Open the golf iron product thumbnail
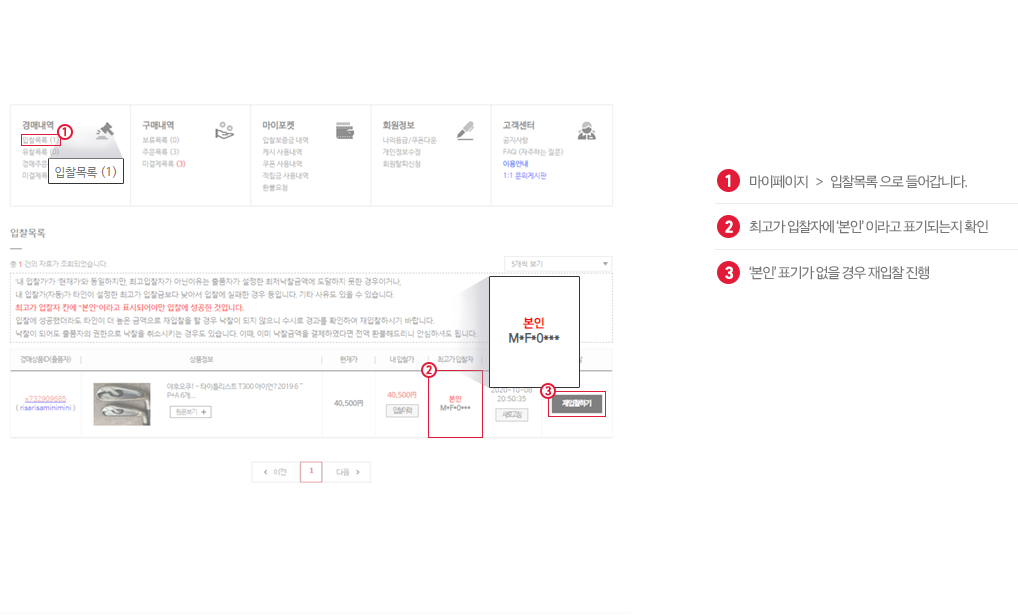Screen dimensions: 1018x616 122,404
